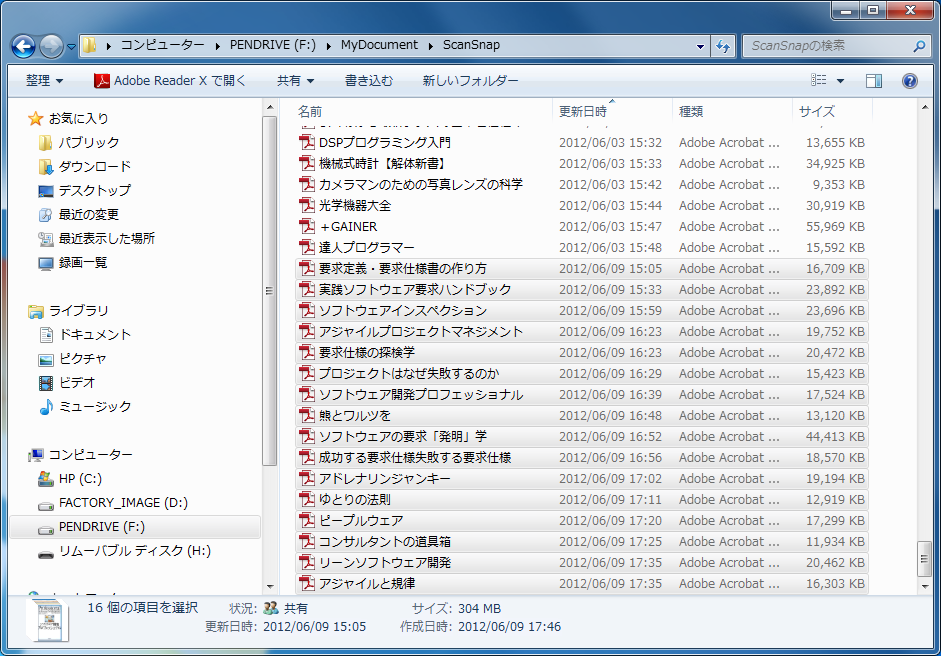The width and height of the screenshot is (941, 656).
Task: Refresh the ScanSnap folder view
Action: (x=723, y=46)
